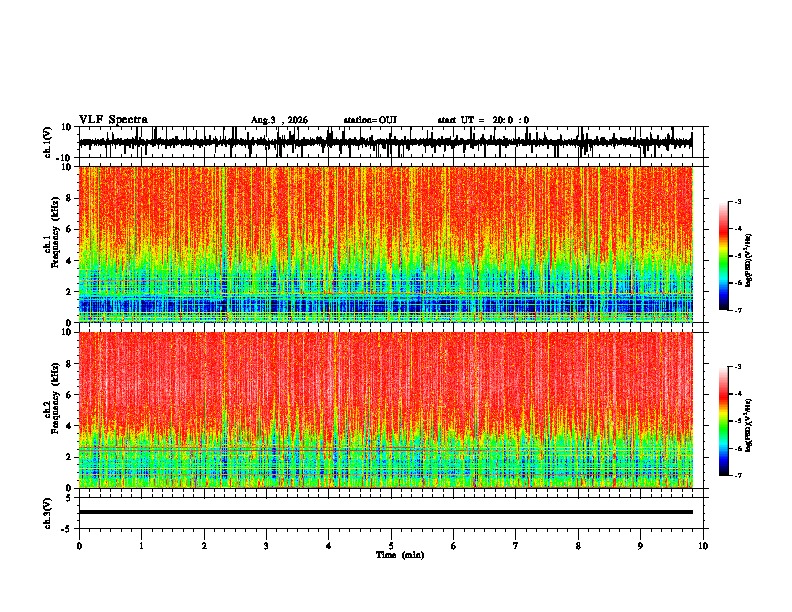This screenshot has height=612, width=792.
Task: Click the "VLF Spectra" title text
Action: pos(113,120)
